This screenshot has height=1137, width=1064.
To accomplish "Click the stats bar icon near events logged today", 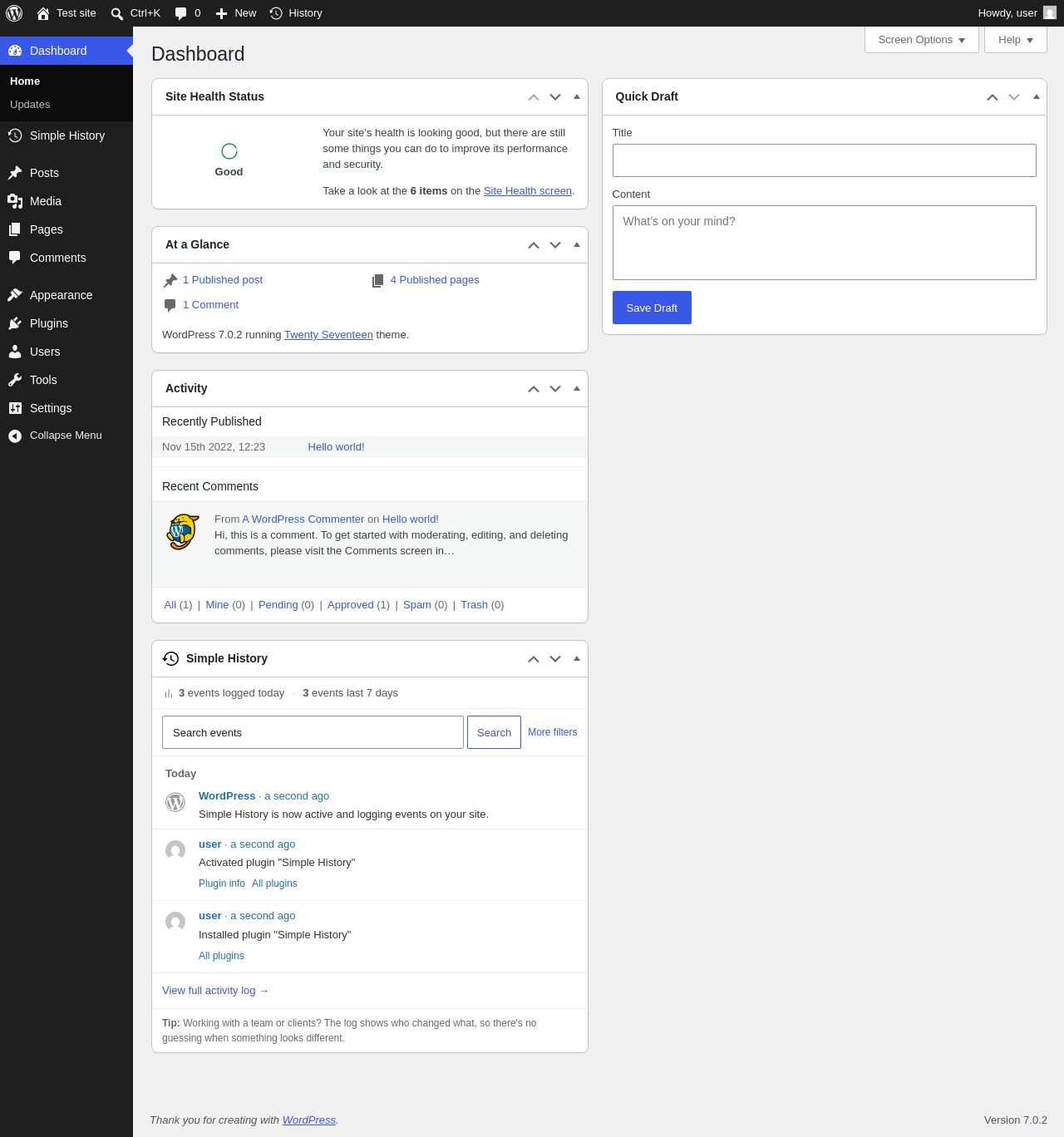I will (169, 693).
